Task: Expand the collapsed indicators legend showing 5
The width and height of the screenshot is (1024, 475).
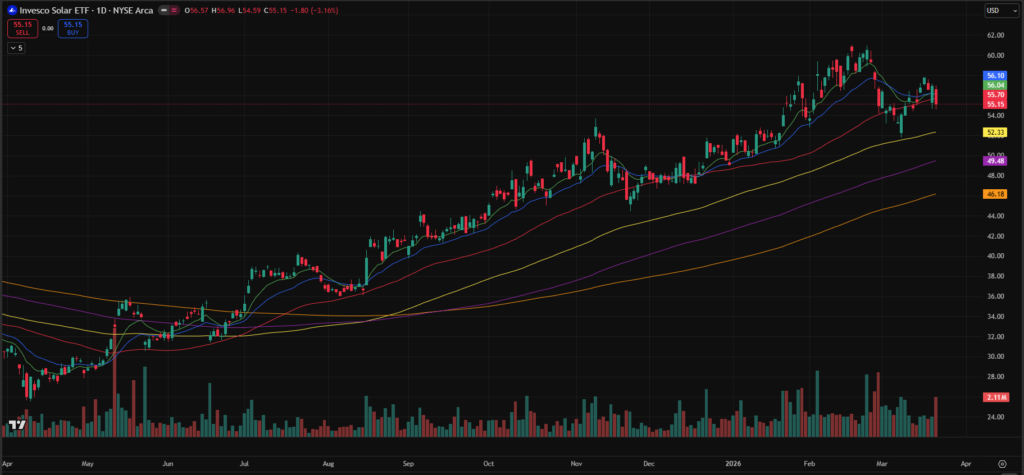Action: click(x=16, y=47)
